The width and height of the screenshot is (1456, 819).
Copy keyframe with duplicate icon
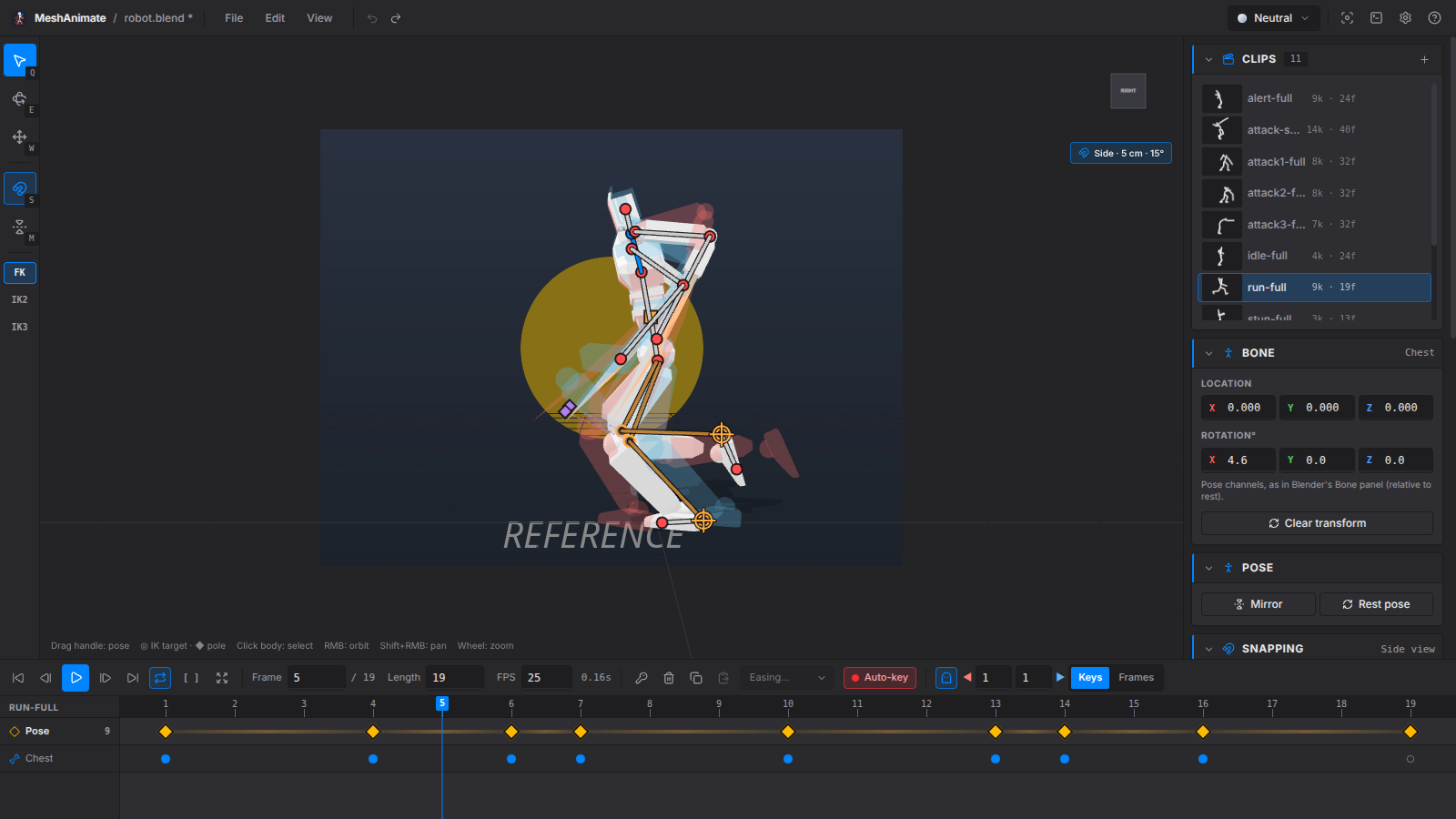(696, 678)
